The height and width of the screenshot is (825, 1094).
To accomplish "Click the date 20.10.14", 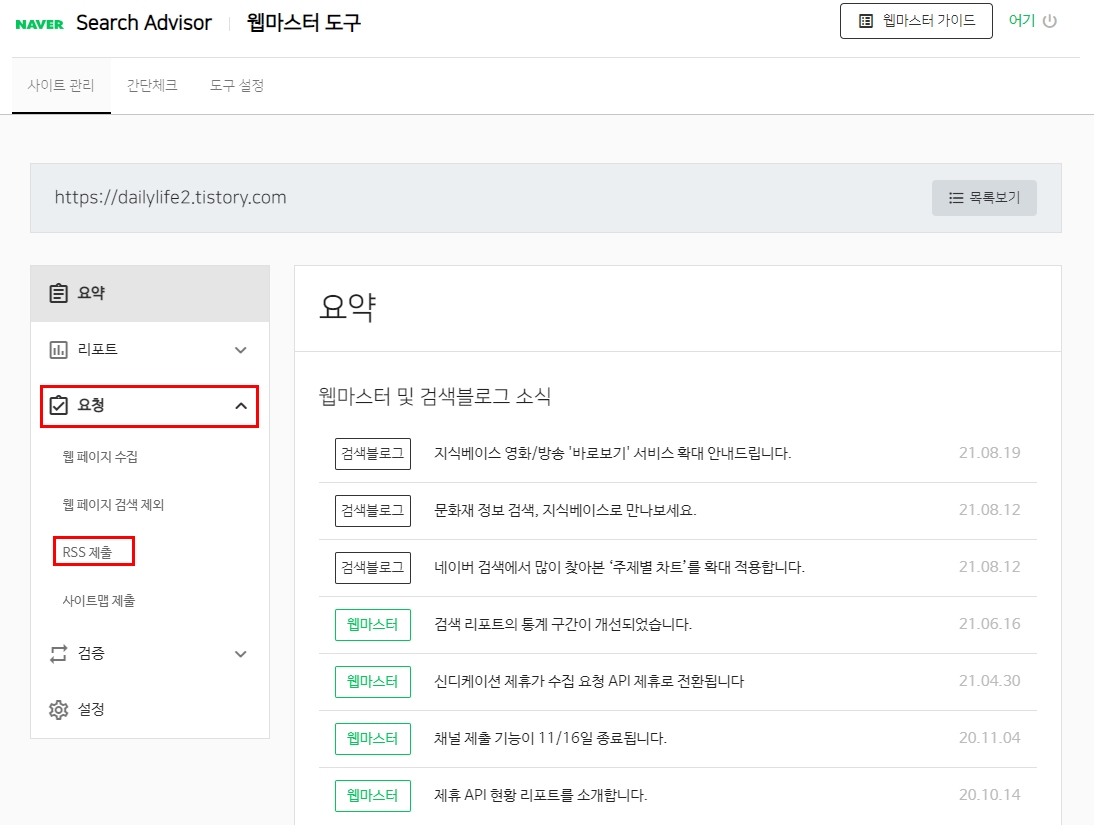I will tap(989, 795).
